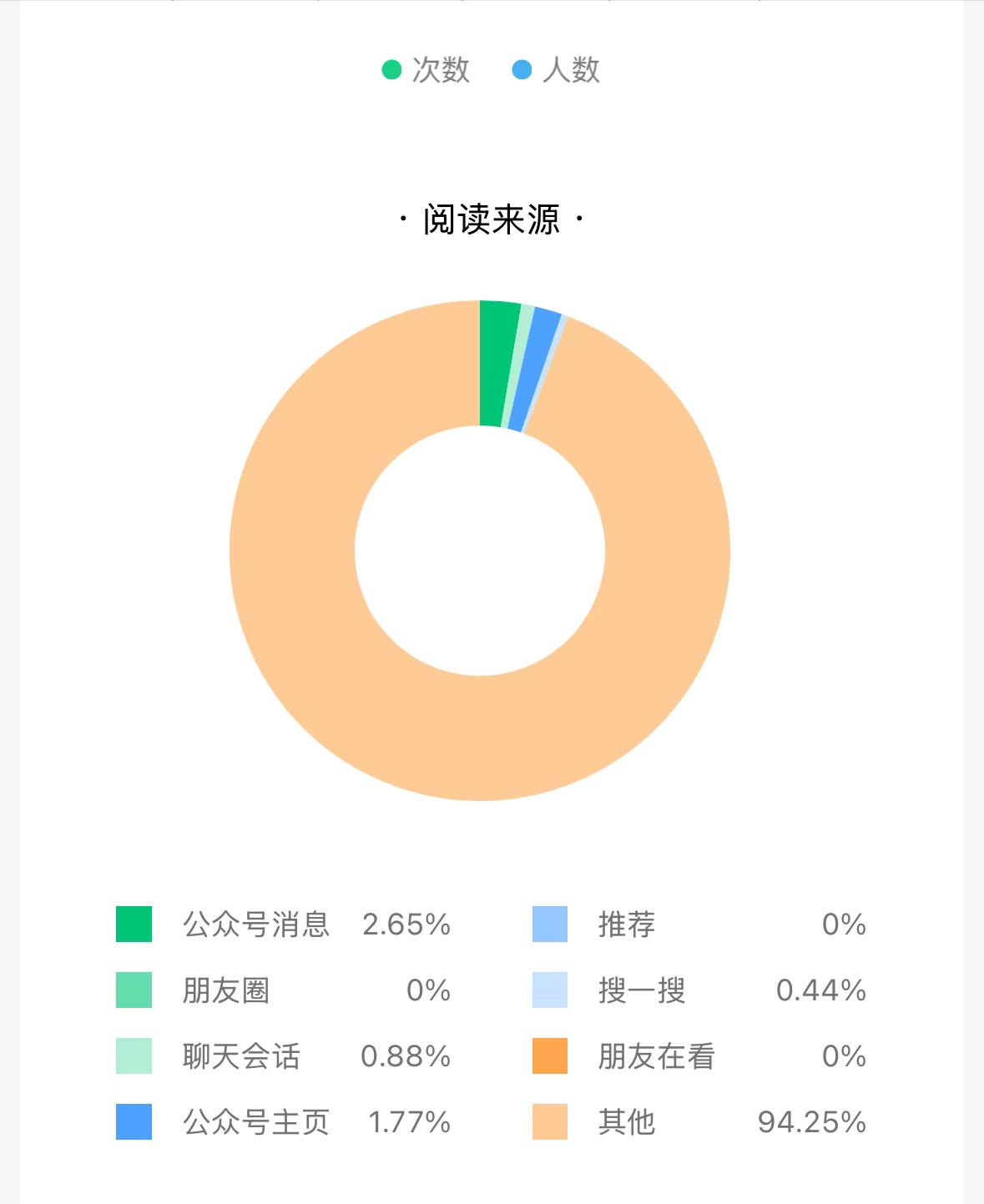Screen dimensions: 984x1204
Task: Click the 次数 legend label
Action: [441, 70]
